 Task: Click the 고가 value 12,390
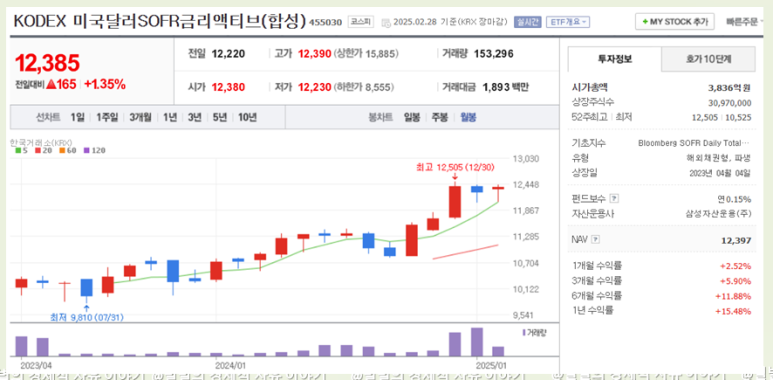[314, 54]
